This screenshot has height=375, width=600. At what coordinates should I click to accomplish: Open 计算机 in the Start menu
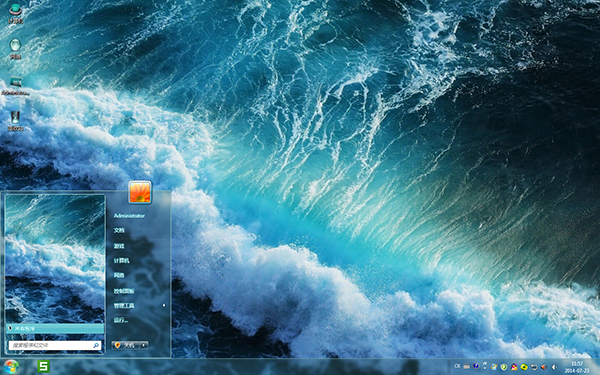coord(121,261)
